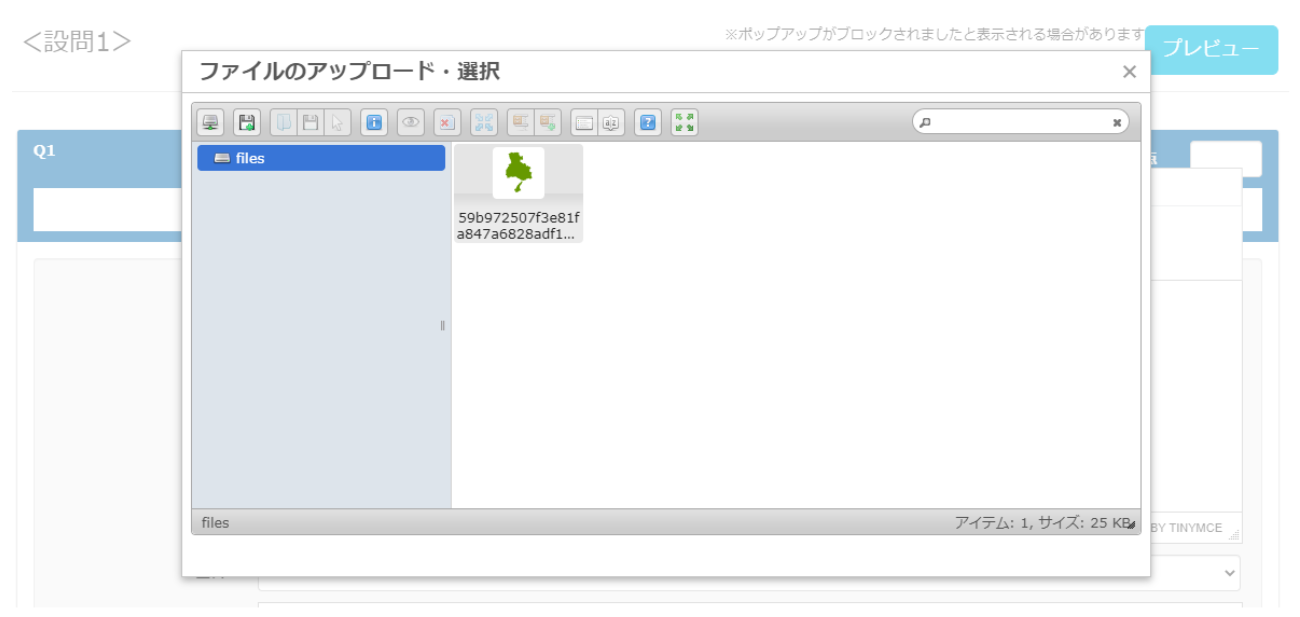
Task: Close the ファイルのアップロード・選択 dialog
Action: click(x=1129, y=72)
